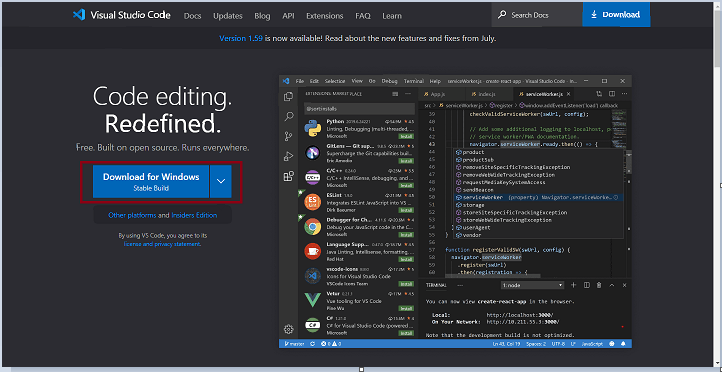722x372 pixels.
Task: Click UTF-8 encoding in the status bar
Action: tap(558, 343)
